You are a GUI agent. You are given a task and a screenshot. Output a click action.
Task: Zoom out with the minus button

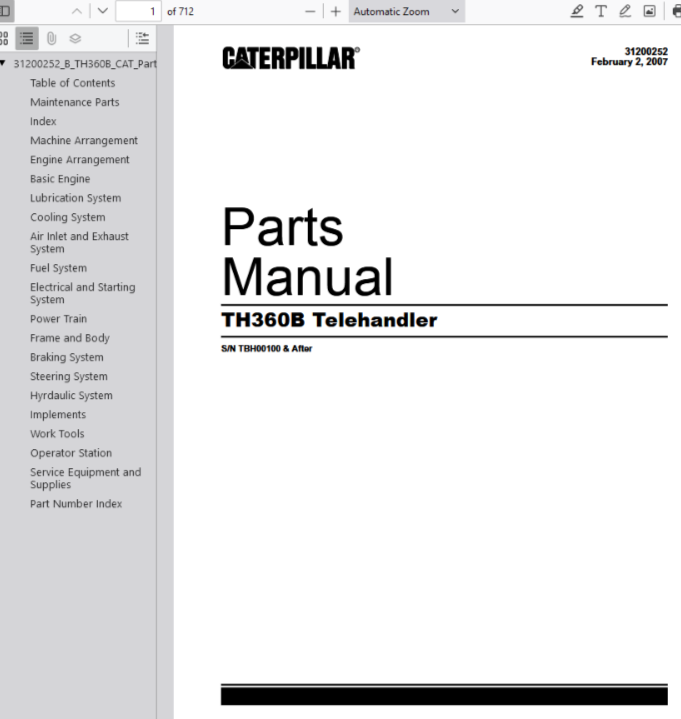tap(310, 11)
